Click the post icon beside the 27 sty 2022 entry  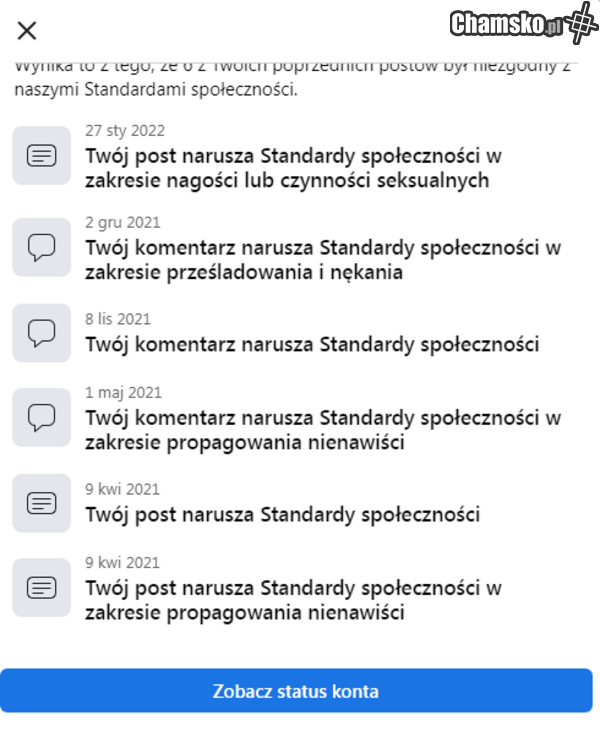pos(41,156)
